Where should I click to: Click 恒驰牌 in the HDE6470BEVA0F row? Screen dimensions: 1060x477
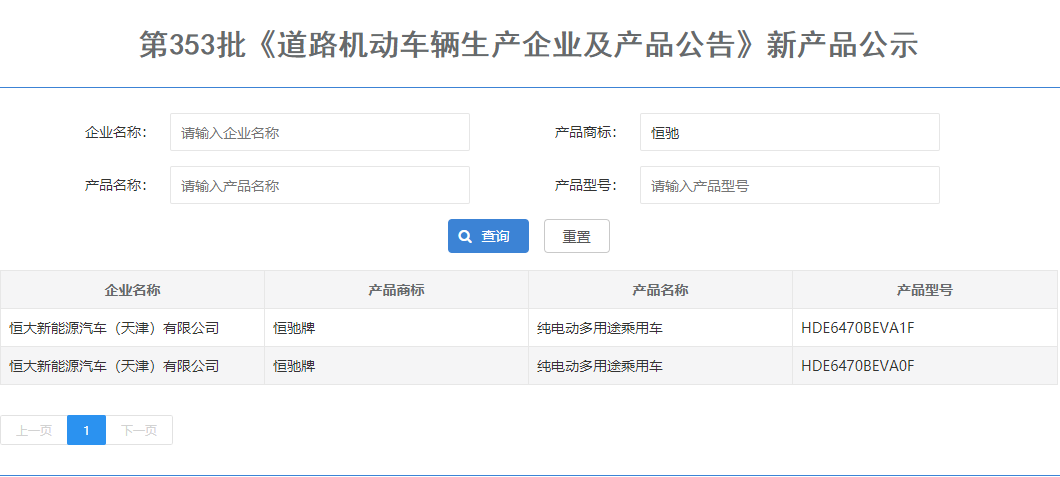pyautogui.click(x=294, y=366)
